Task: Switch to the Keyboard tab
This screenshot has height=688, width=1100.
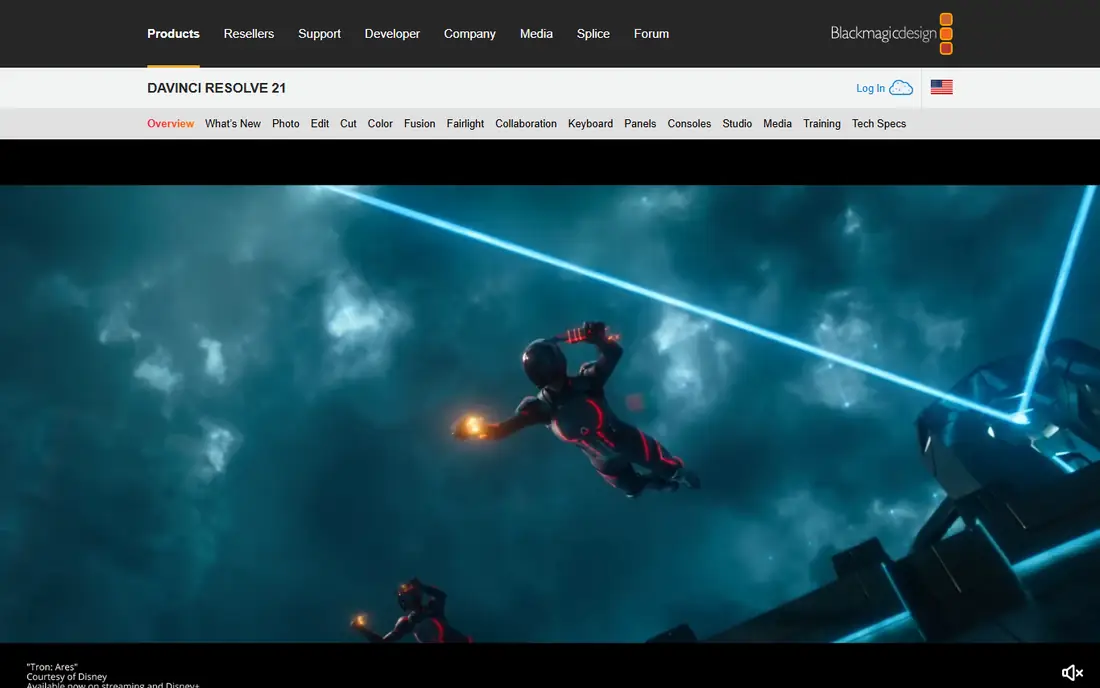Action: [591, 123]
